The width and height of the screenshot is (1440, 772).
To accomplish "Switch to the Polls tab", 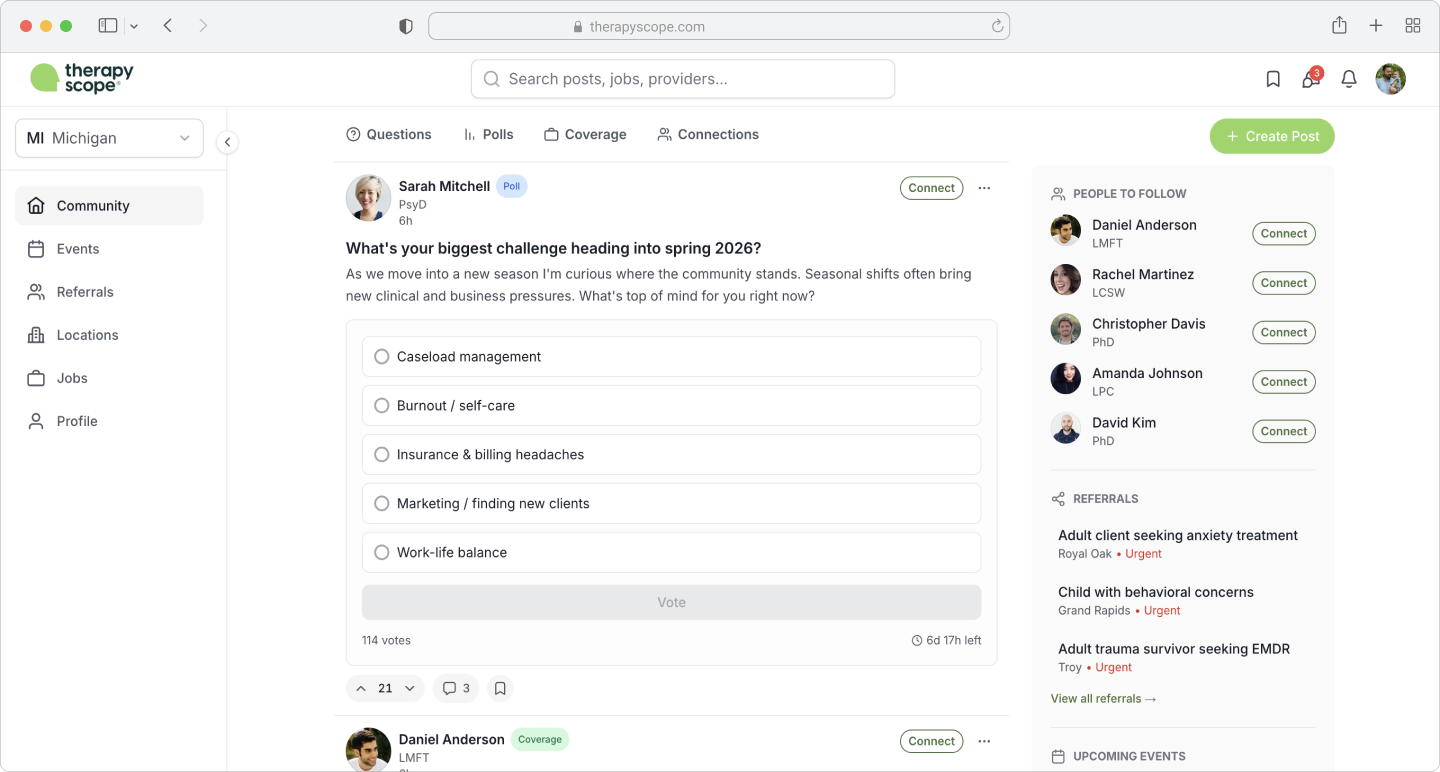I will 488,134.
